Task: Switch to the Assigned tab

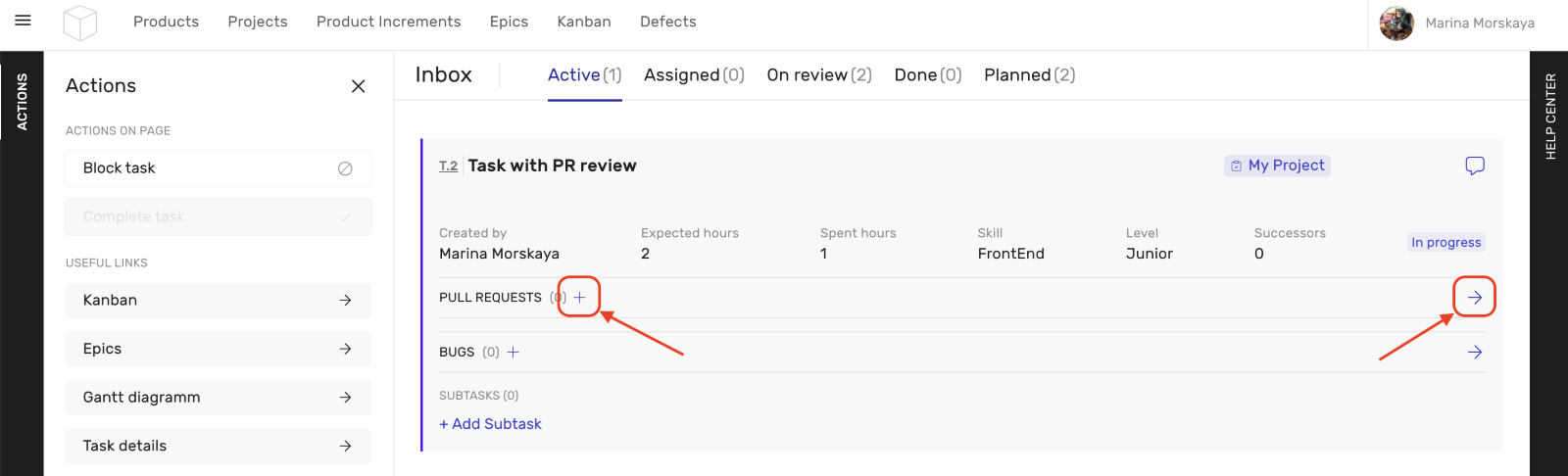Action: coord(694,75)
